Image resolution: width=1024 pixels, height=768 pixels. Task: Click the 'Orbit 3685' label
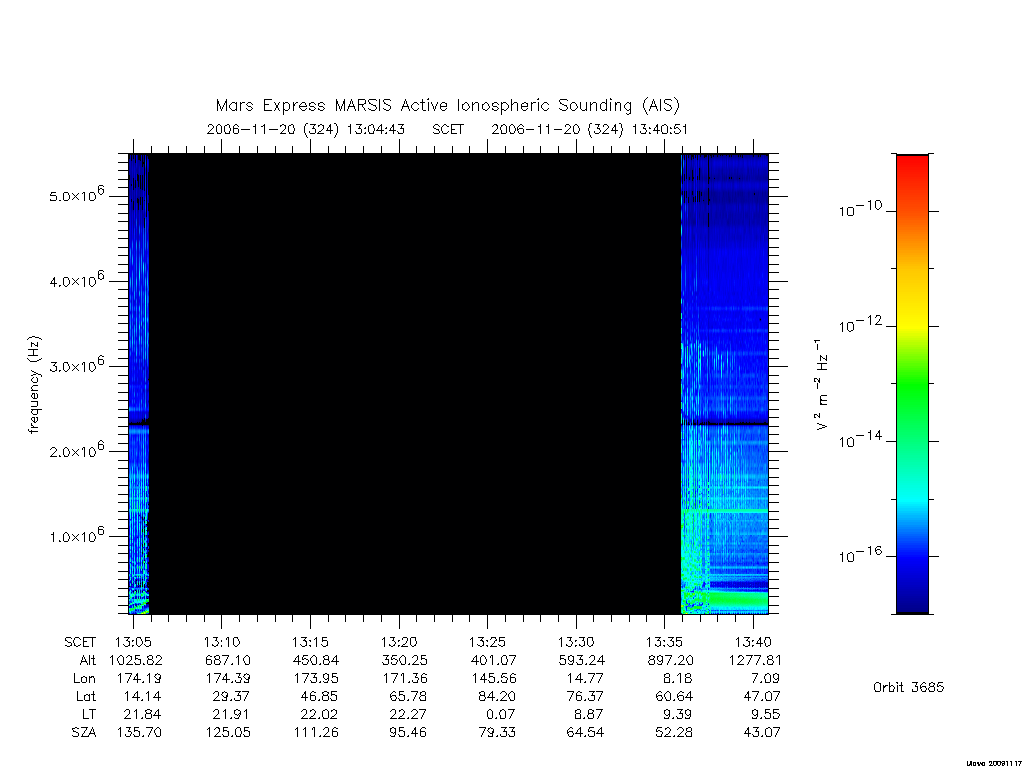click(x=908, y=687)
